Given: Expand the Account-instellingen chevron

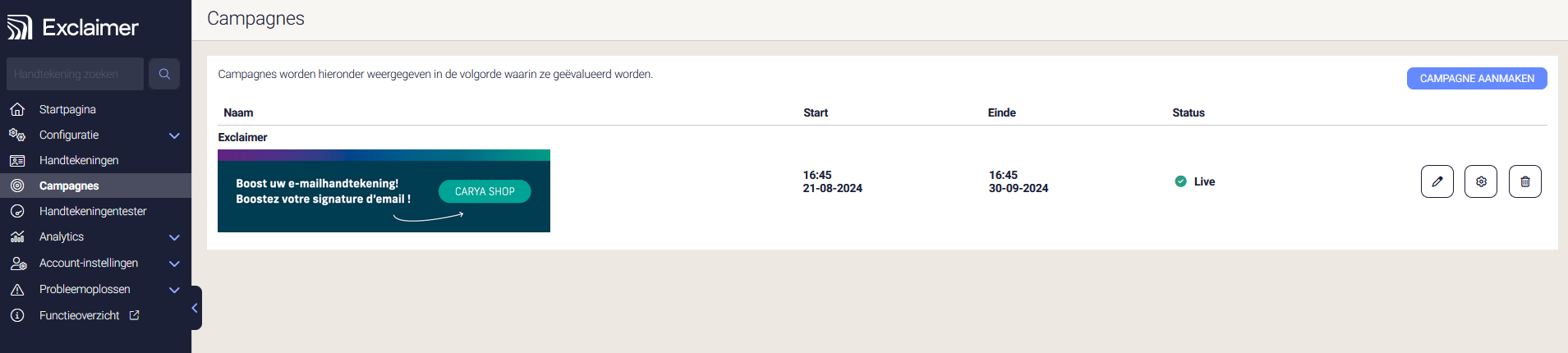Looking at the screenshot, I should [x=174, y=264].
